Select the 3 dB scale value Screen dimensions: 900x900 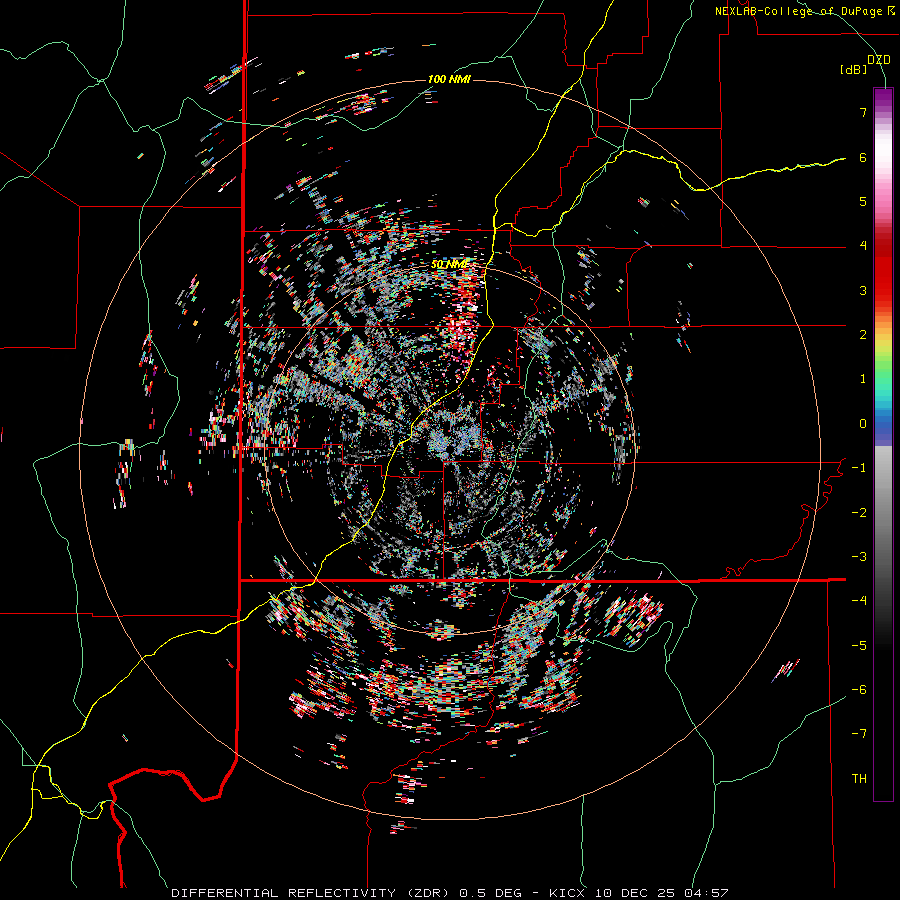point(863,290)
